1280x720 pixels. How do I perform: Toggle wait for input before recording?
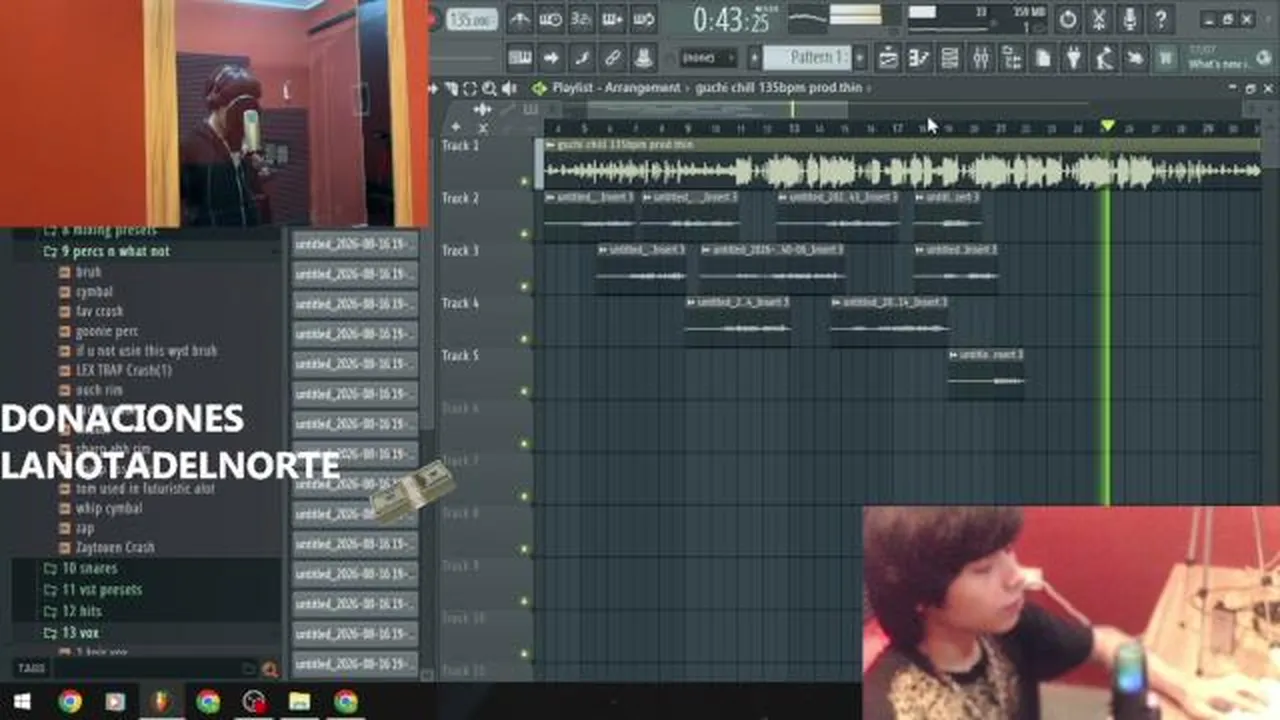pyautogui.click(x=551, y=19)
